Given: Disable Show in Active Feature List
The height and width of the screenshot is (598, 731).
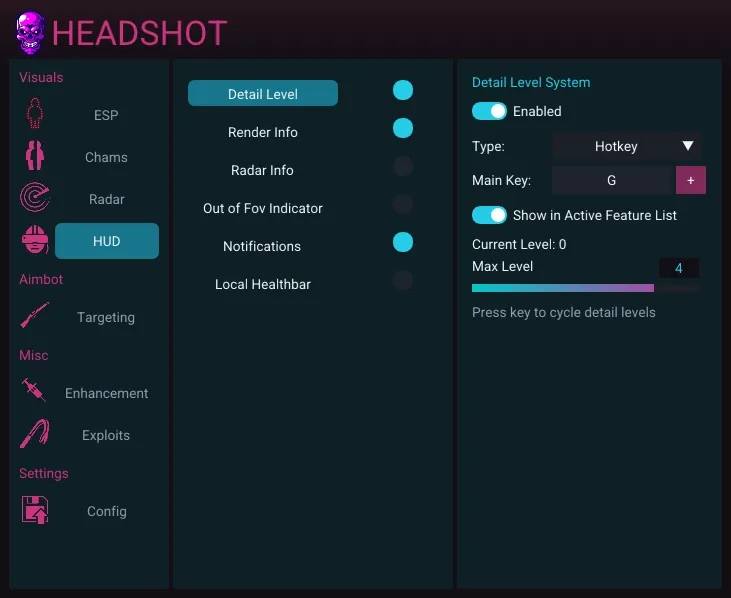Looking at the screenshot, I should point(490,215).
